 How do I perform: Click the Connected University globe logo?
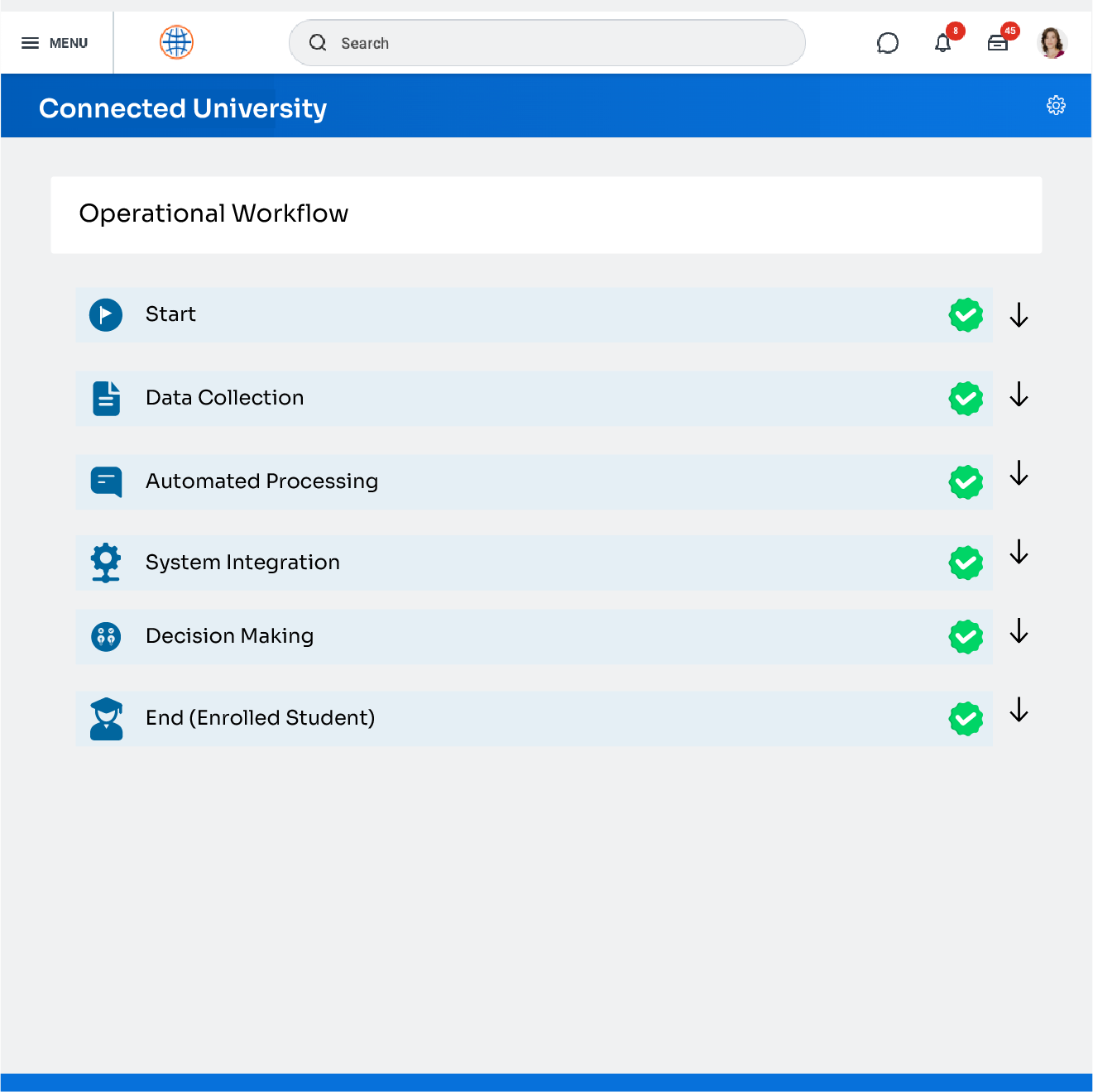pyautogui.click(x=175, y=42)
